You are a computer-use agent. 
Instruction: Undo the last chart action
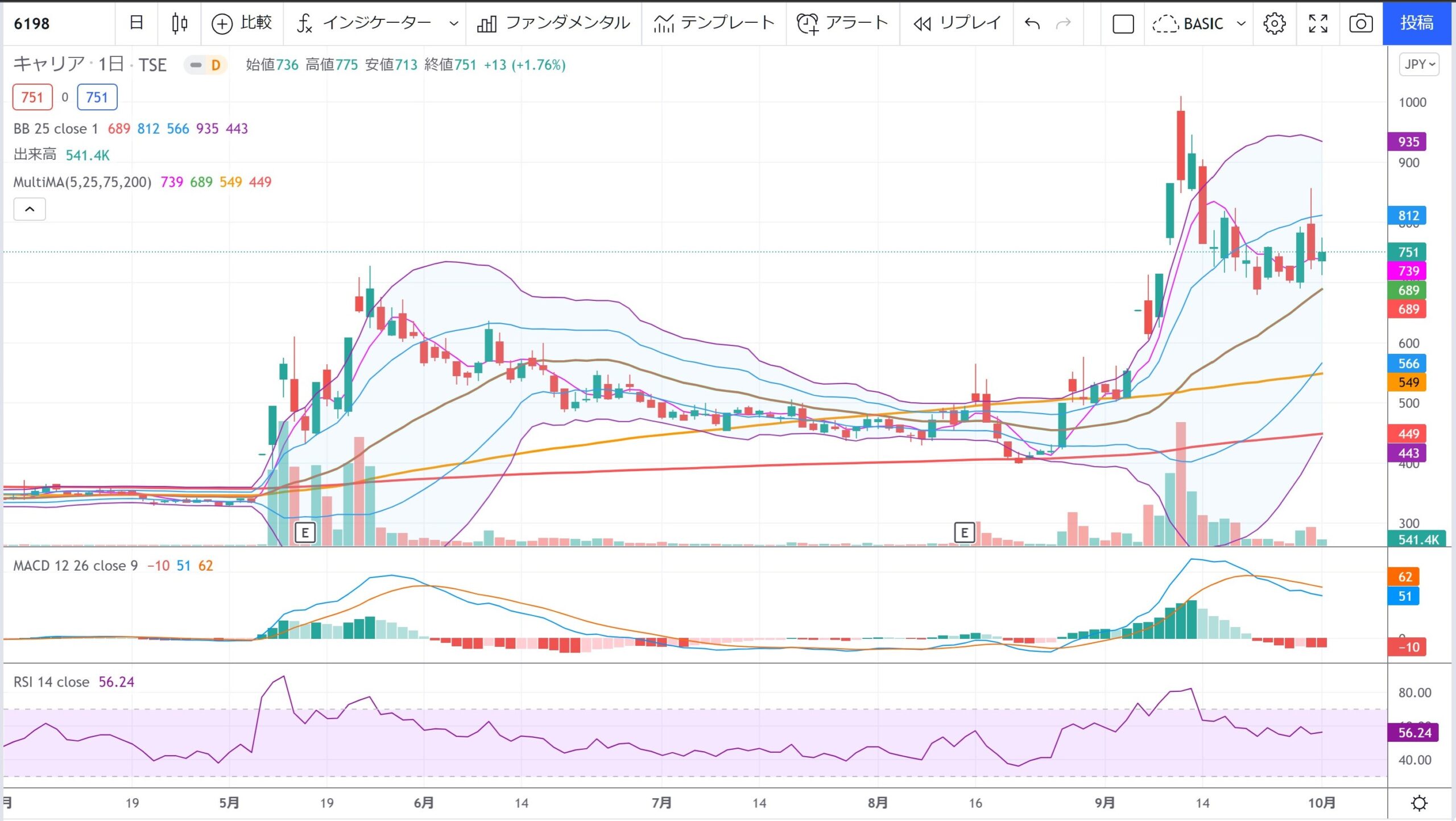pos(1032,24)
